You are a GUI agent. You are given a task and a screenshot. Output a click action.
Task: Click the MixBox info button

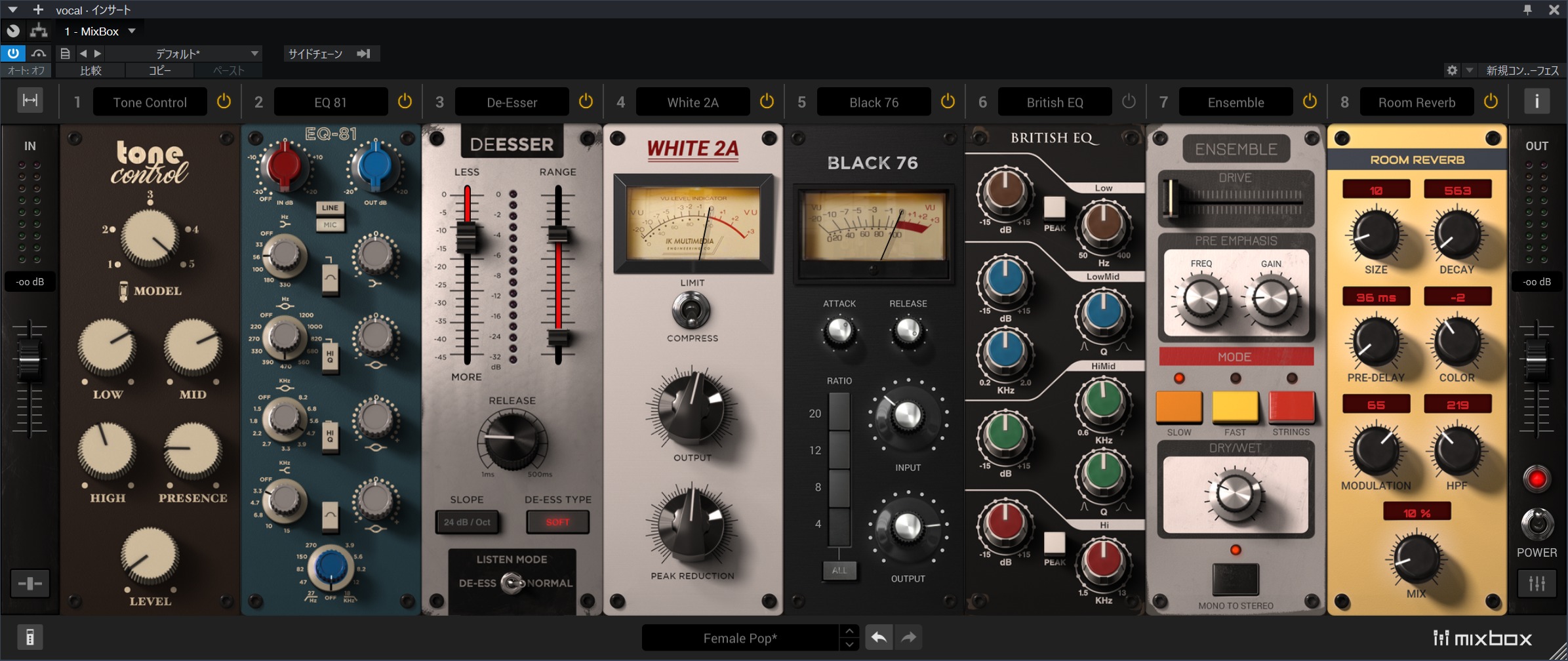(x=1537, y=102)
